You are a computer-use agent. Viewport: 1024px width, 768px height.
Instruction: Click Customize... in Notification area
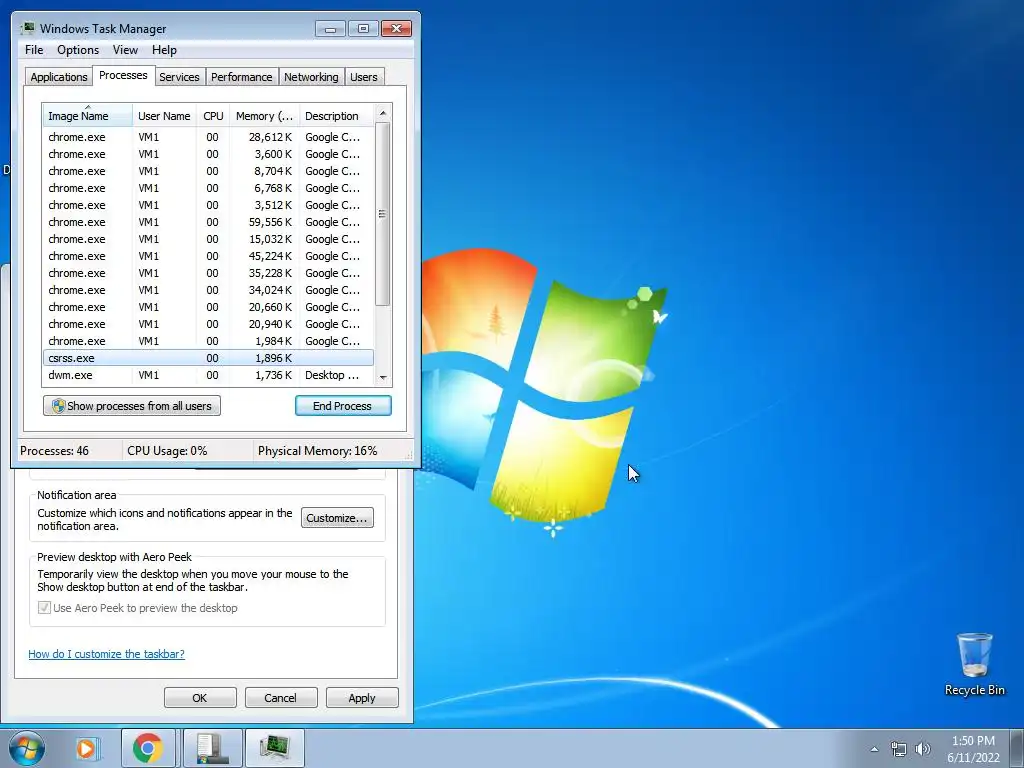337,518
